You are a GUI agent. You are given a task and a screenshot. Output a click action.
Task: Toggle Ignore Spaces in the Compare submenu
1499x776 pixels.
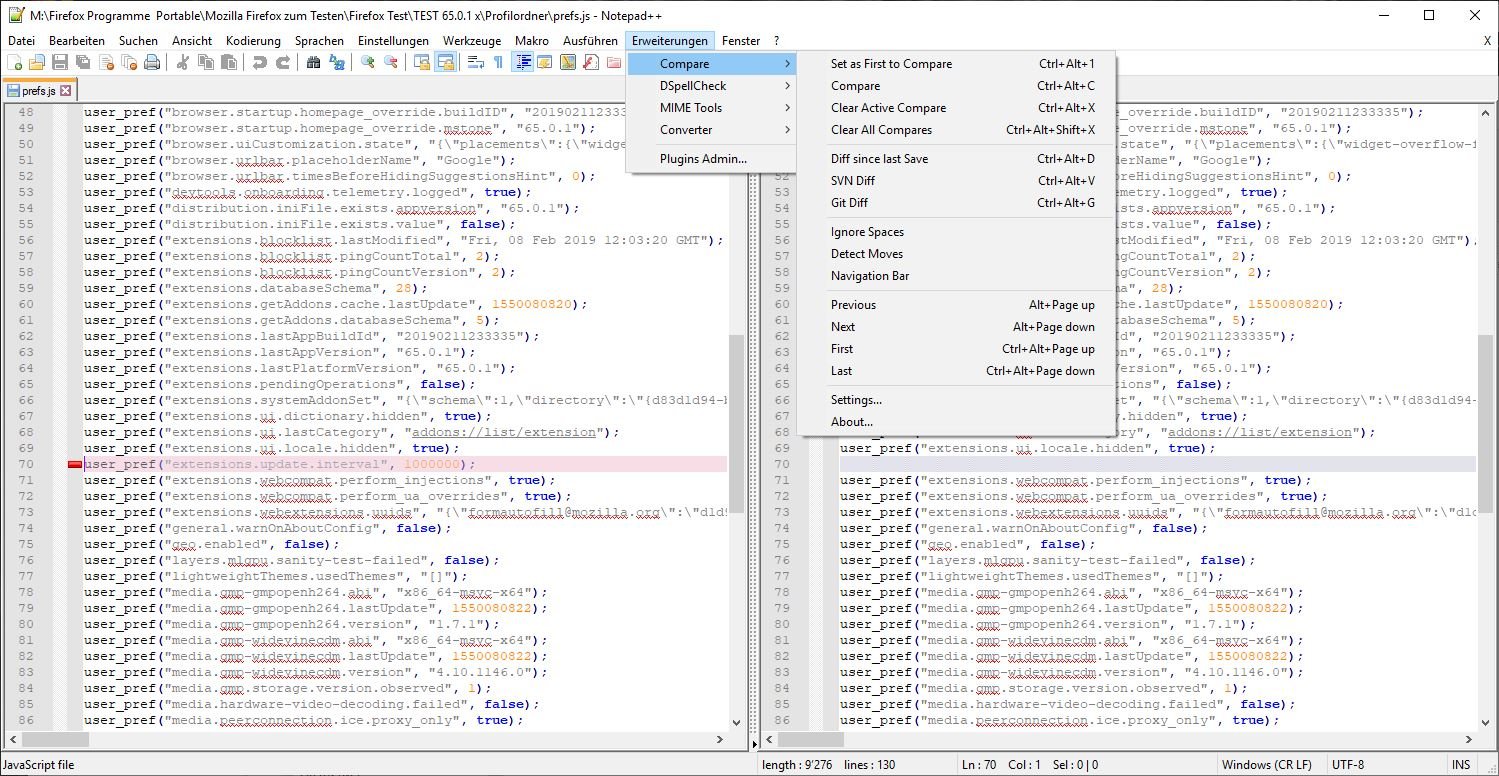coord(867,232)
